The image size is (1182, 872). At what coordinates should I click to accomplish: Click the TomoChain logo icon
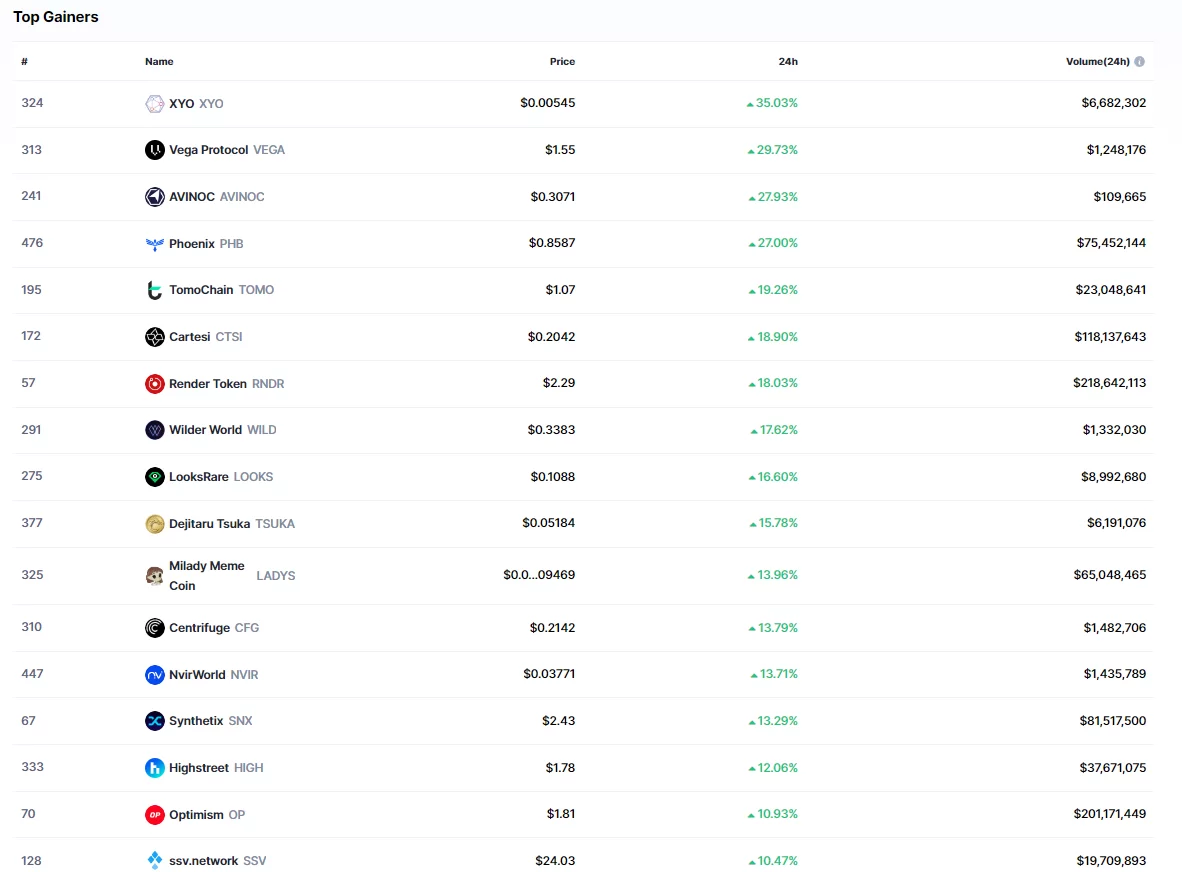(x=154, y=290)
